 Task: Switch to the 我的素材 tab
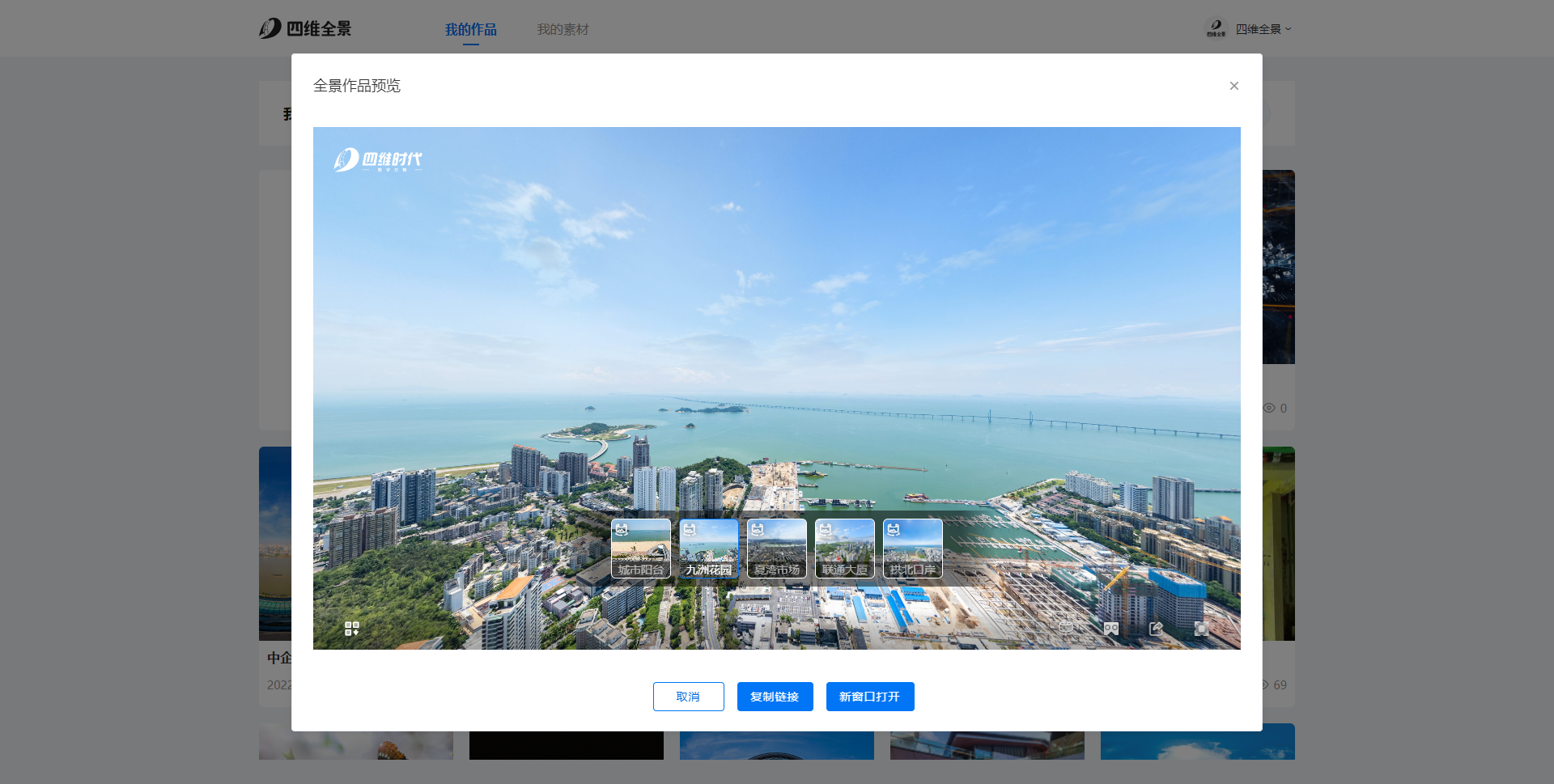[x=563, y=30]
